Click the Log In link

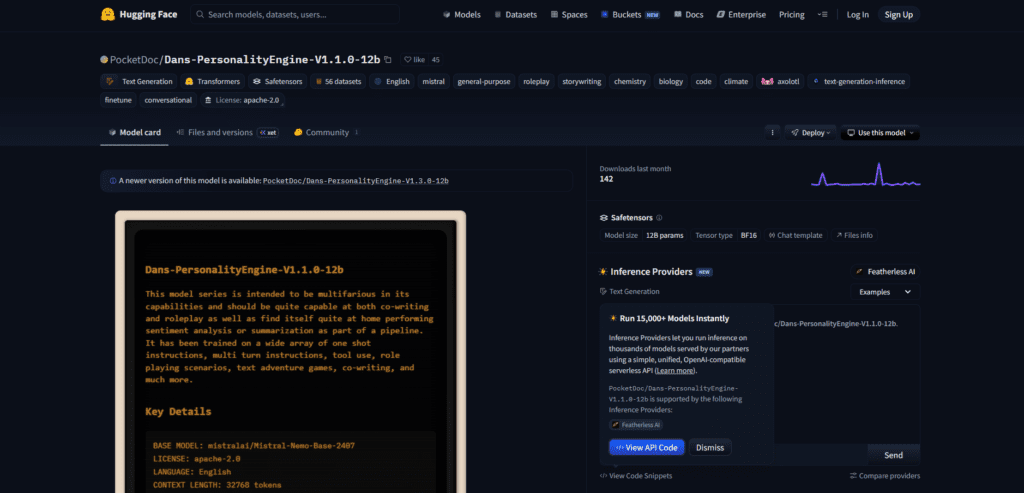pyautogui.click(x=857, y=14)
